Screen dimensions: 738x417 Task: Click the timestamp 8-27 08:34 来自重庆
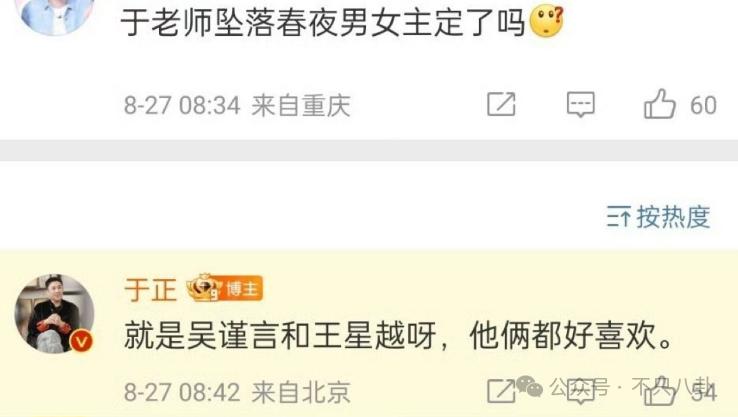tap(237, 105)
